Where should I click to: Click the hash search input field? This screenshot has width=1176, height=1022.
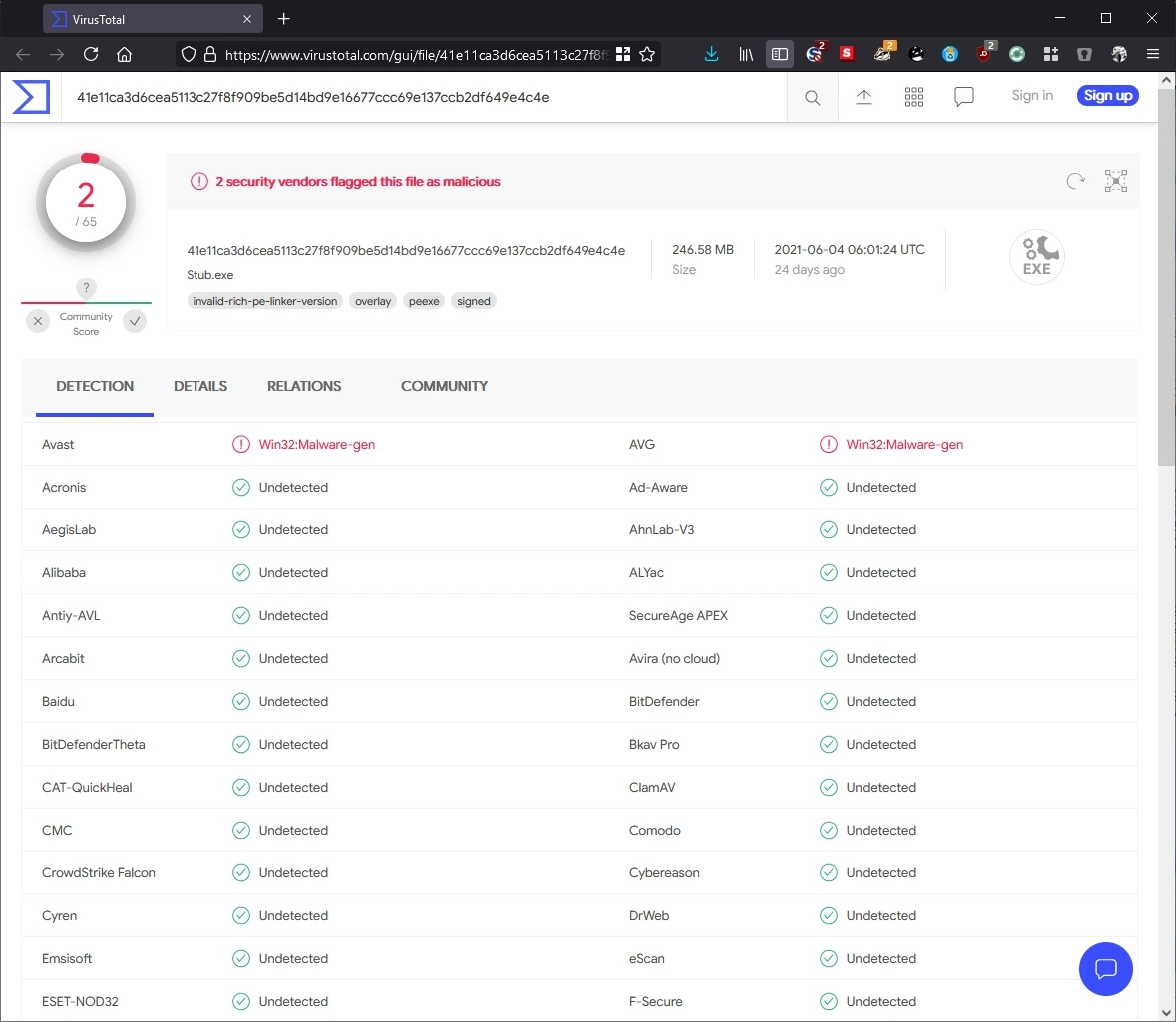(424, 97)
